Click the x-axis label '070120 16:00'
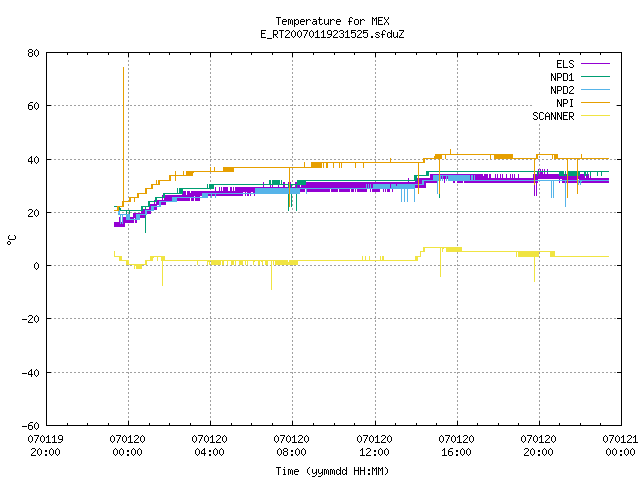Image resolution: width=640 pixels, height=480 pixels. tap(456, 446)
